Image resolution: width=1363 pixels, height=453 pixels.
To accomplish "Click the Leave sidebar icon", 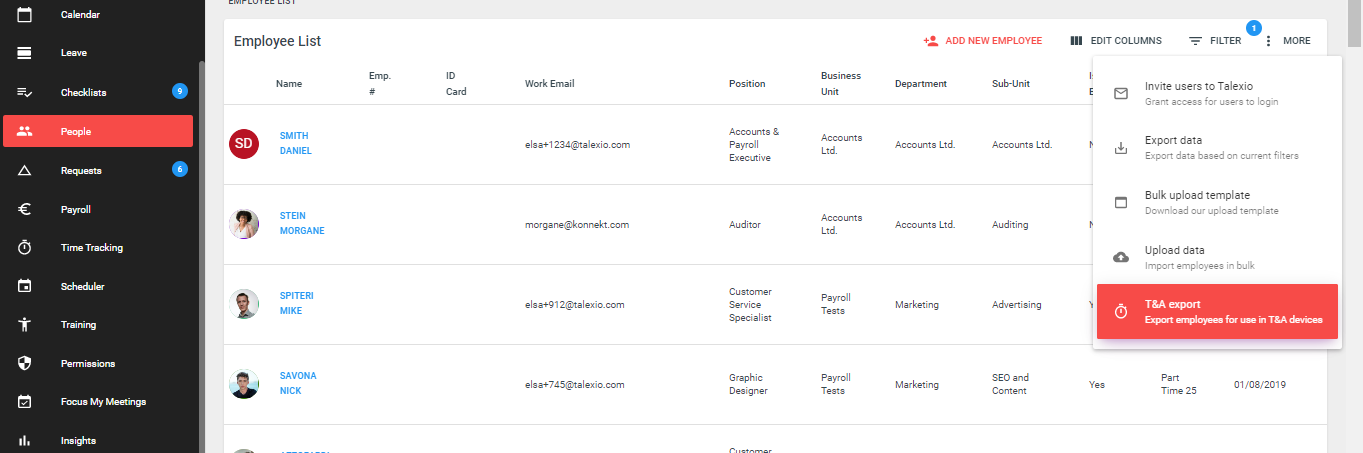I will pyautogui.click(x=25, y=52).
